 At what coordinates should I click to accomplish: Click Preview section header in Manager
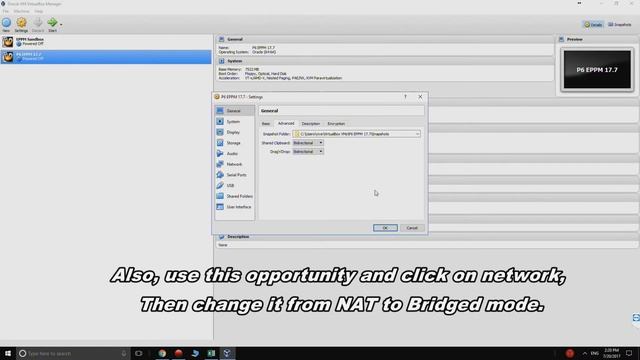pyautogui.click(x=597, y=39)
